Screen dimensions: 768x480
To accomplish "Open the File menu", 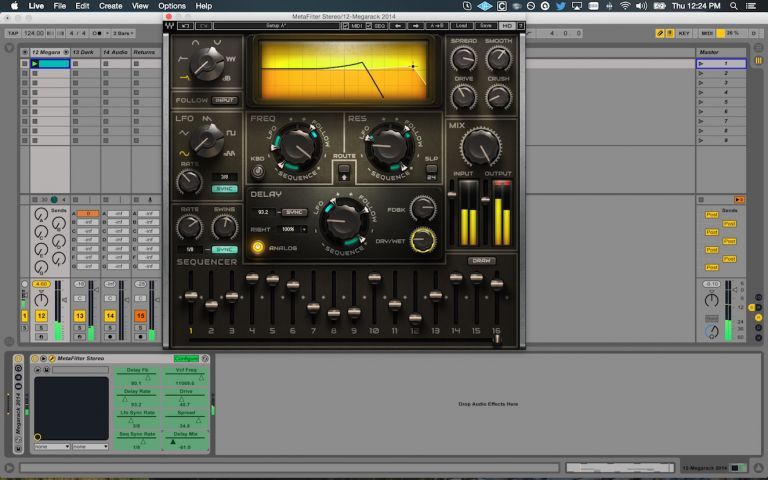I will [60, 6].
